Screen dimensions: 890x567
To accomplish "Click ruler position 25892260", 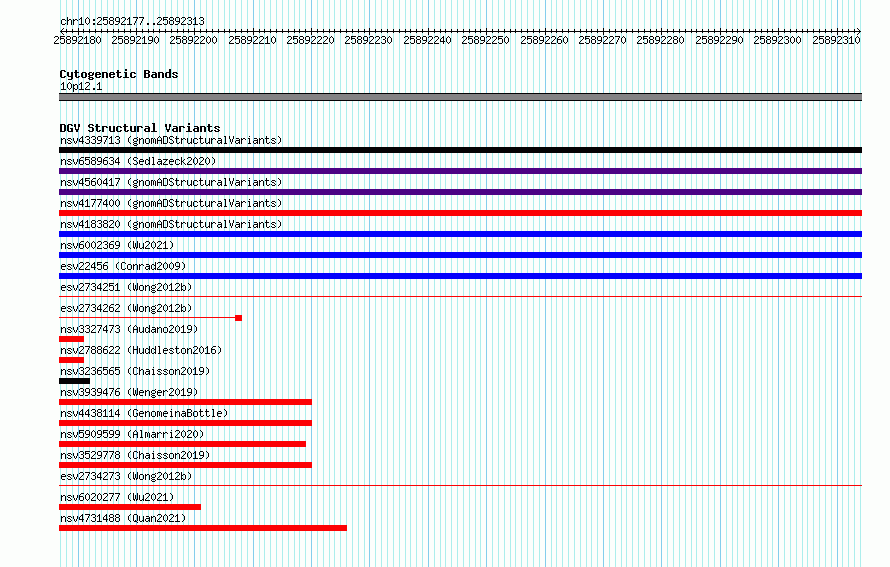I will click(544, 40).
